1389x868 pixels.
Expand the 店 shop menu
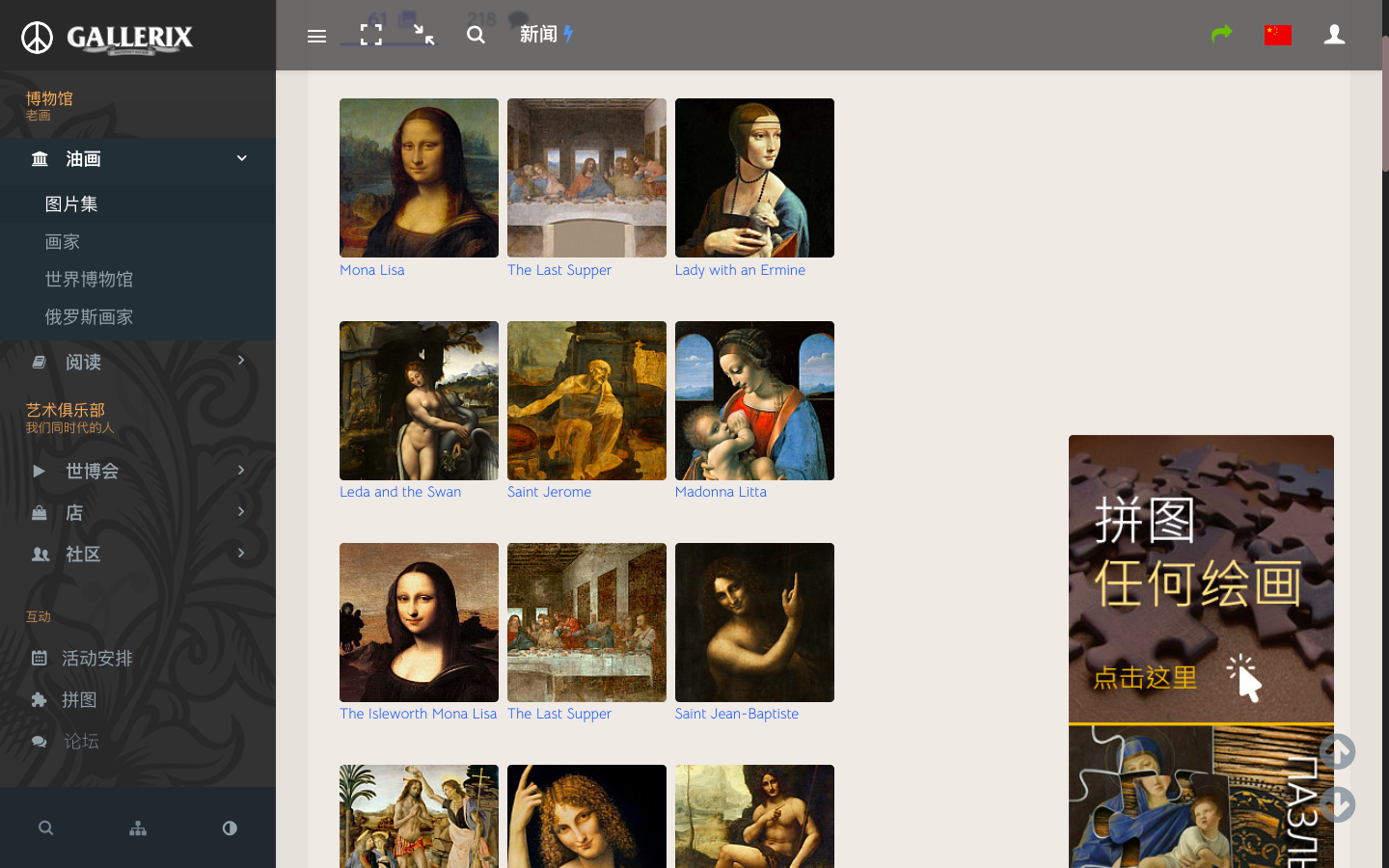pos(138,512)
